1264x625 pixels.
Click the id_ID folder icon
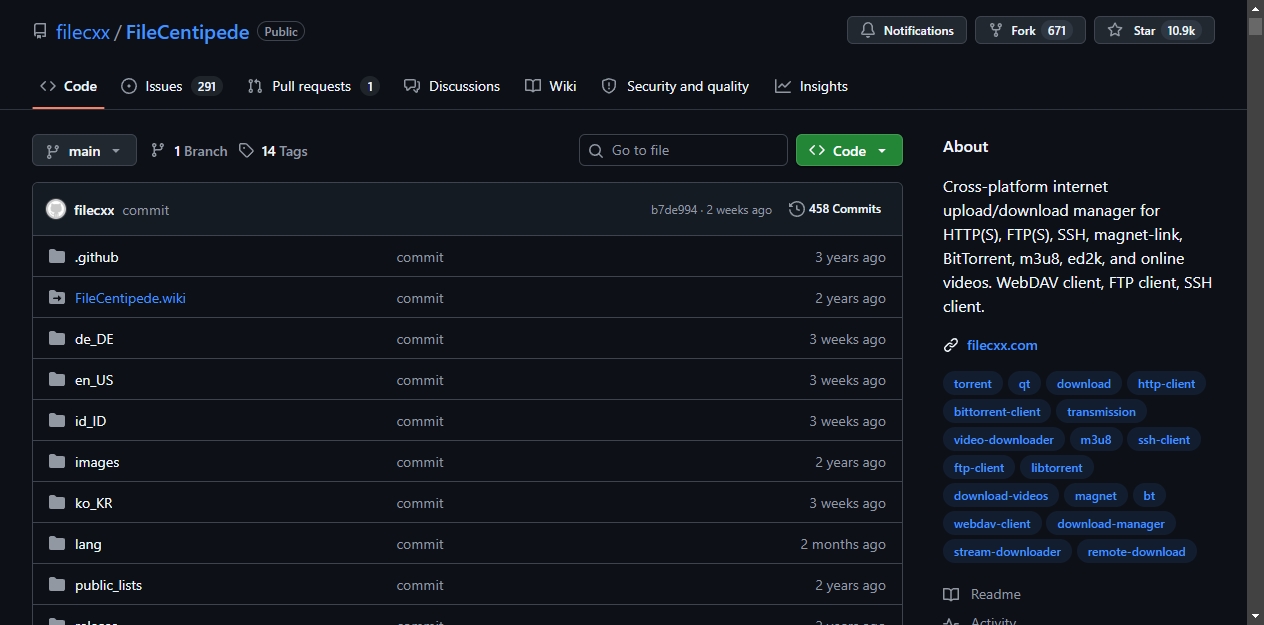pos(56,421)
